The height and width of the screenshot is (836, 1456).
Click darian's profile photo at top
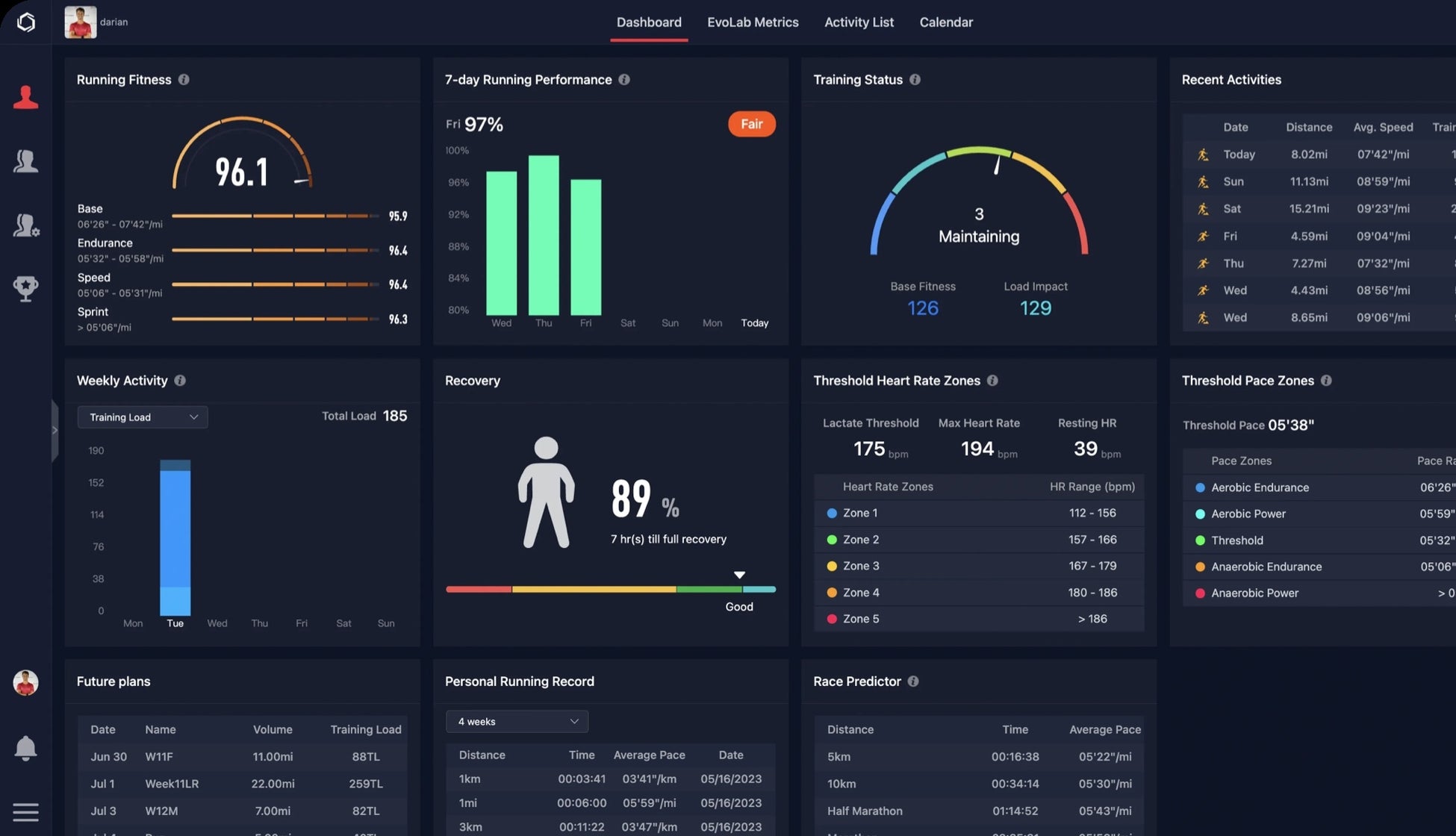pos(81,22)
